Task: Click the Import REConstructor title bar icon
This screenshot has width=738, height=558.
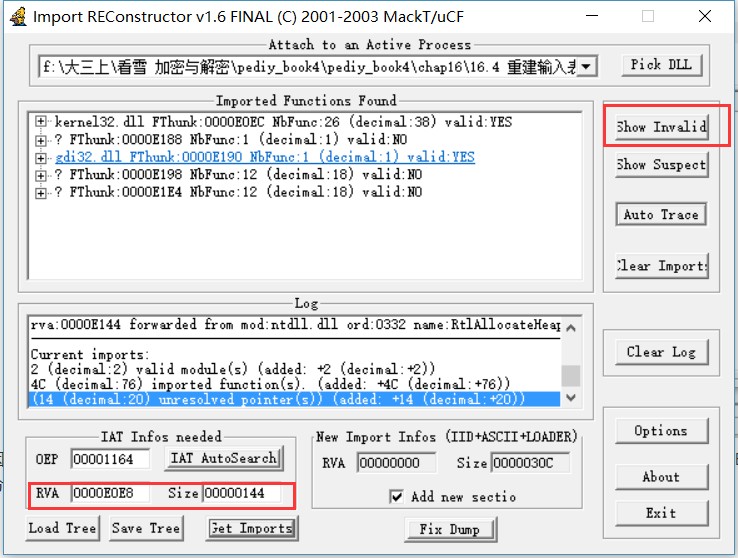Action: [x=18, y=17]
